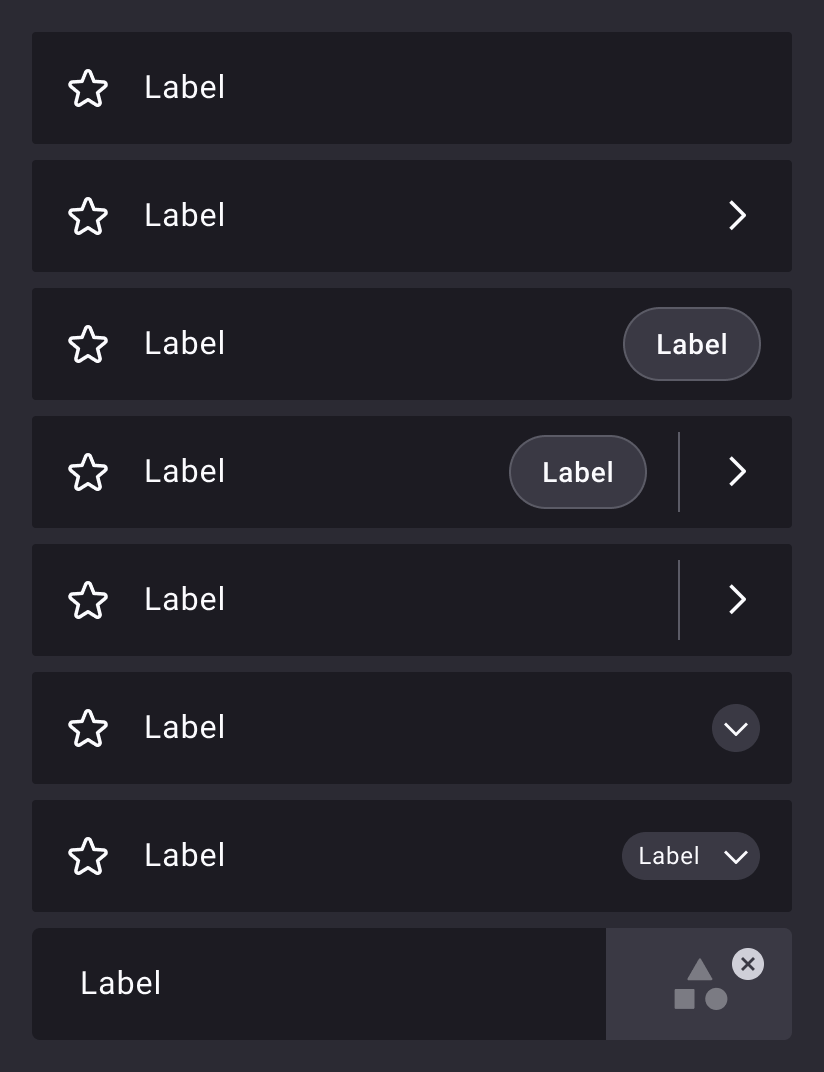The height and width of the screenshot is (1072, 824).
Task: Toggle the star favorite in the top row
Action: [88, 88]
